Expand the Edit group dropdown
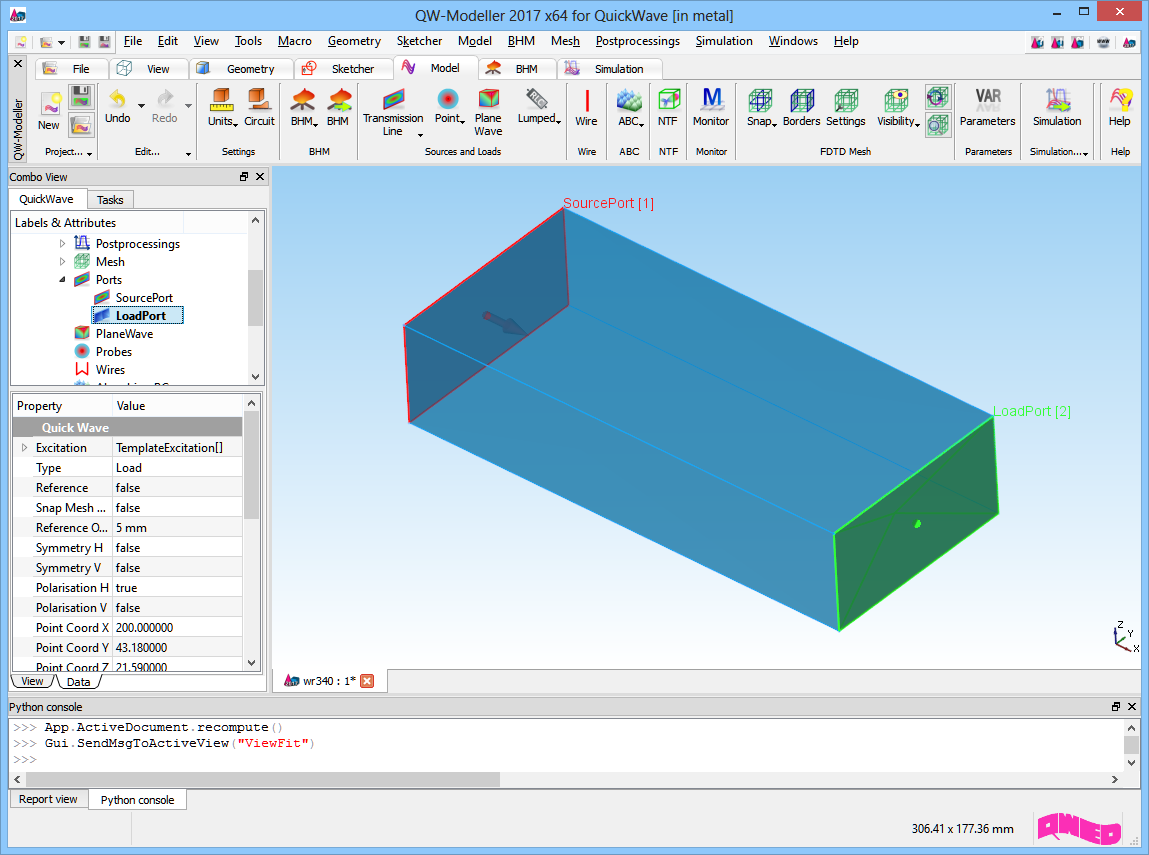1149x855 pixels. click(188, 153)
